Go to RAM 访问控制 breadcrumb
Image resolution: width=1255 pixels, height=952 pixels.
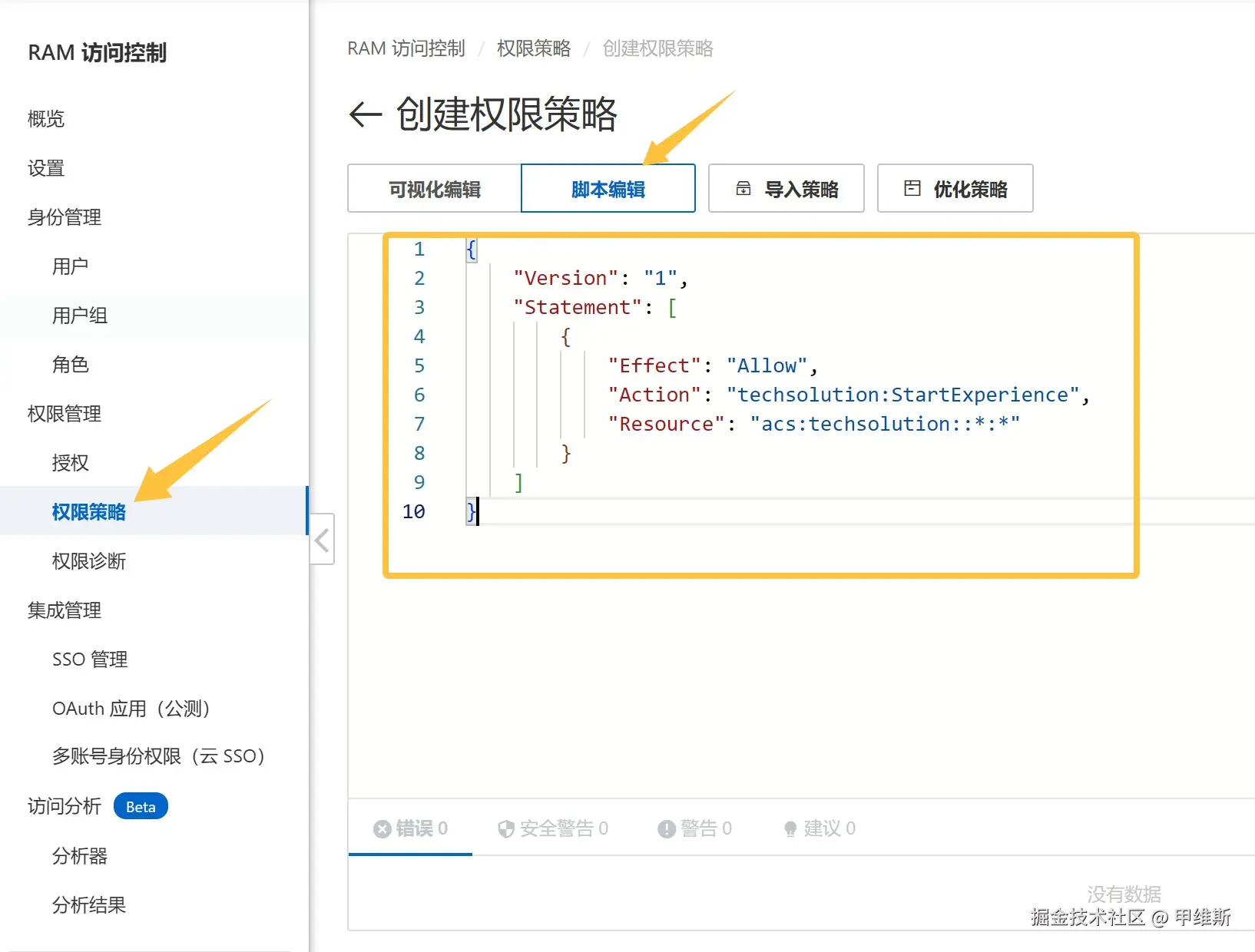(406, 49)
